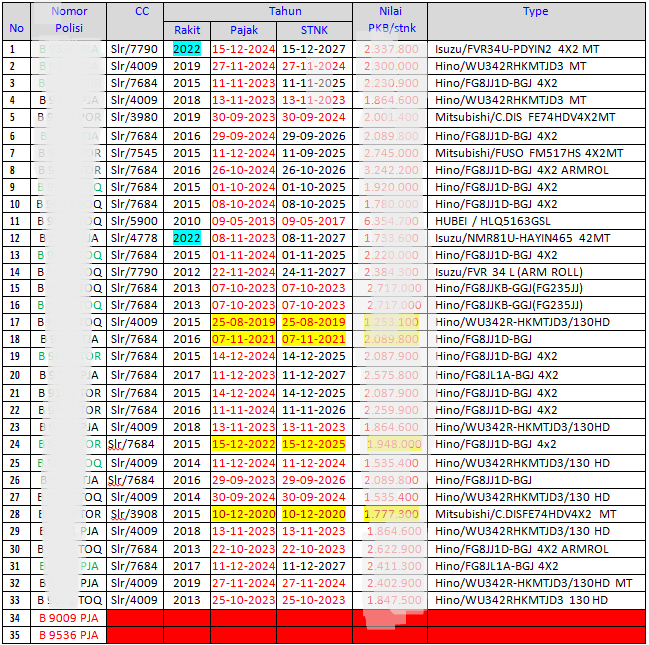Click the 'B 9009 PJA' cell
Viewport: 649px width, 645px height.
[x=68, y=618]
